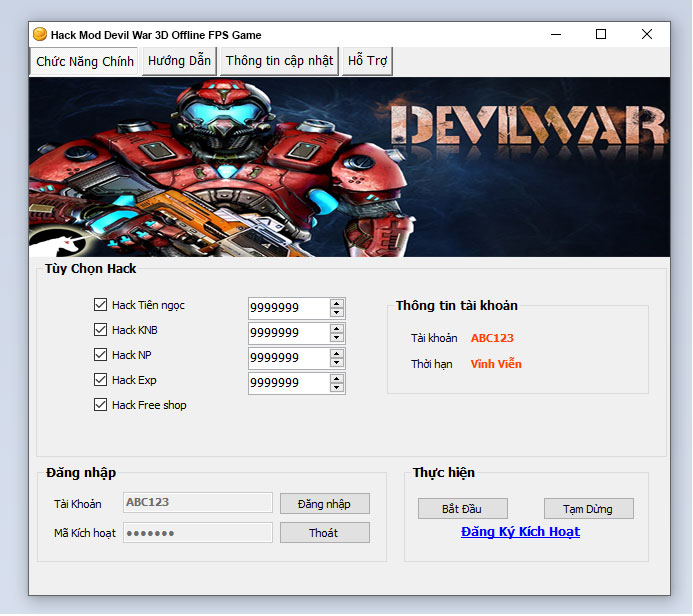693x616 pixels.
Task: Click the Thoát button
Action: click(x=325, y=533)
